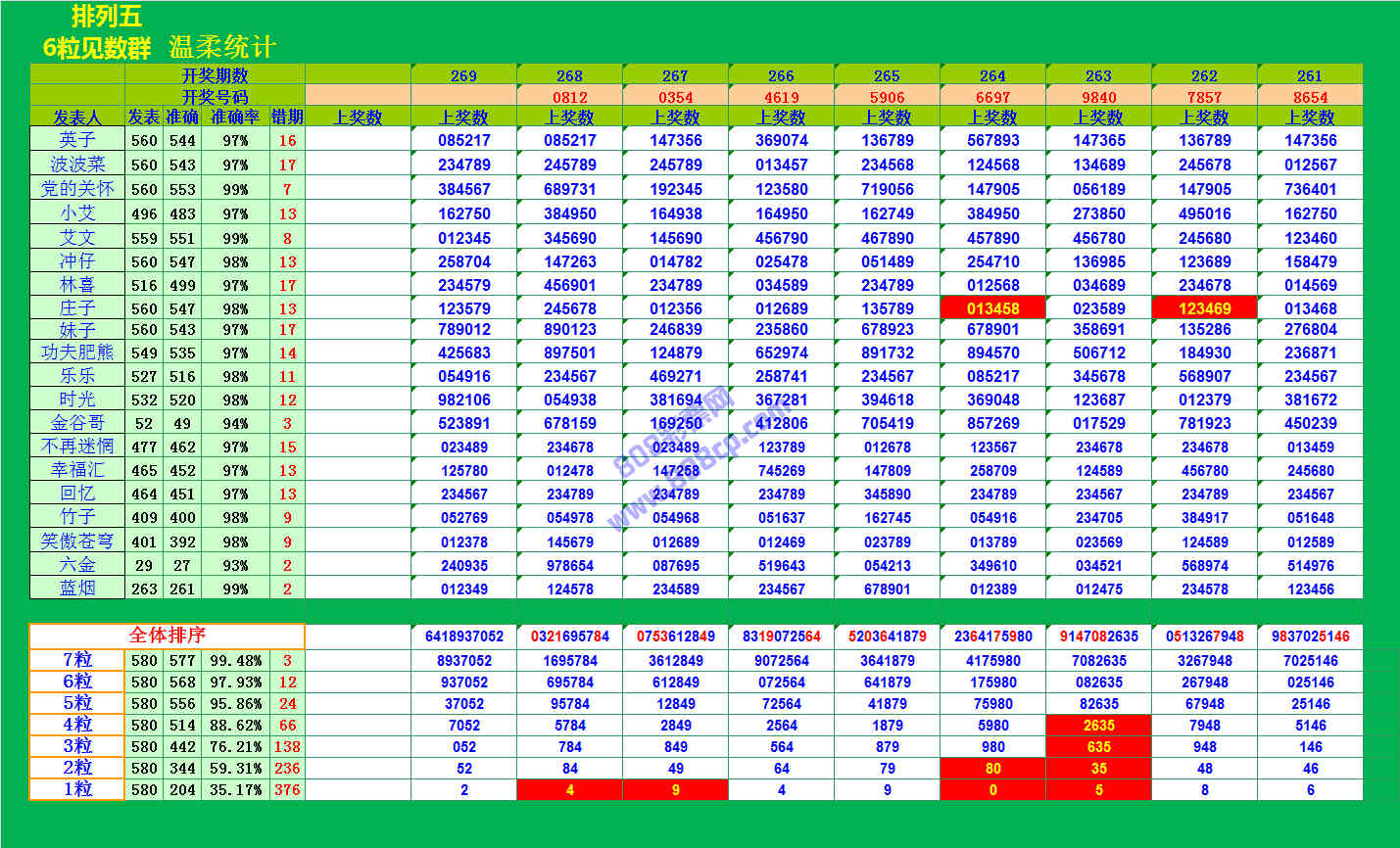Click author name 功夫肥熊
This screenshot has height=848, width=1400.
[77, 353]
